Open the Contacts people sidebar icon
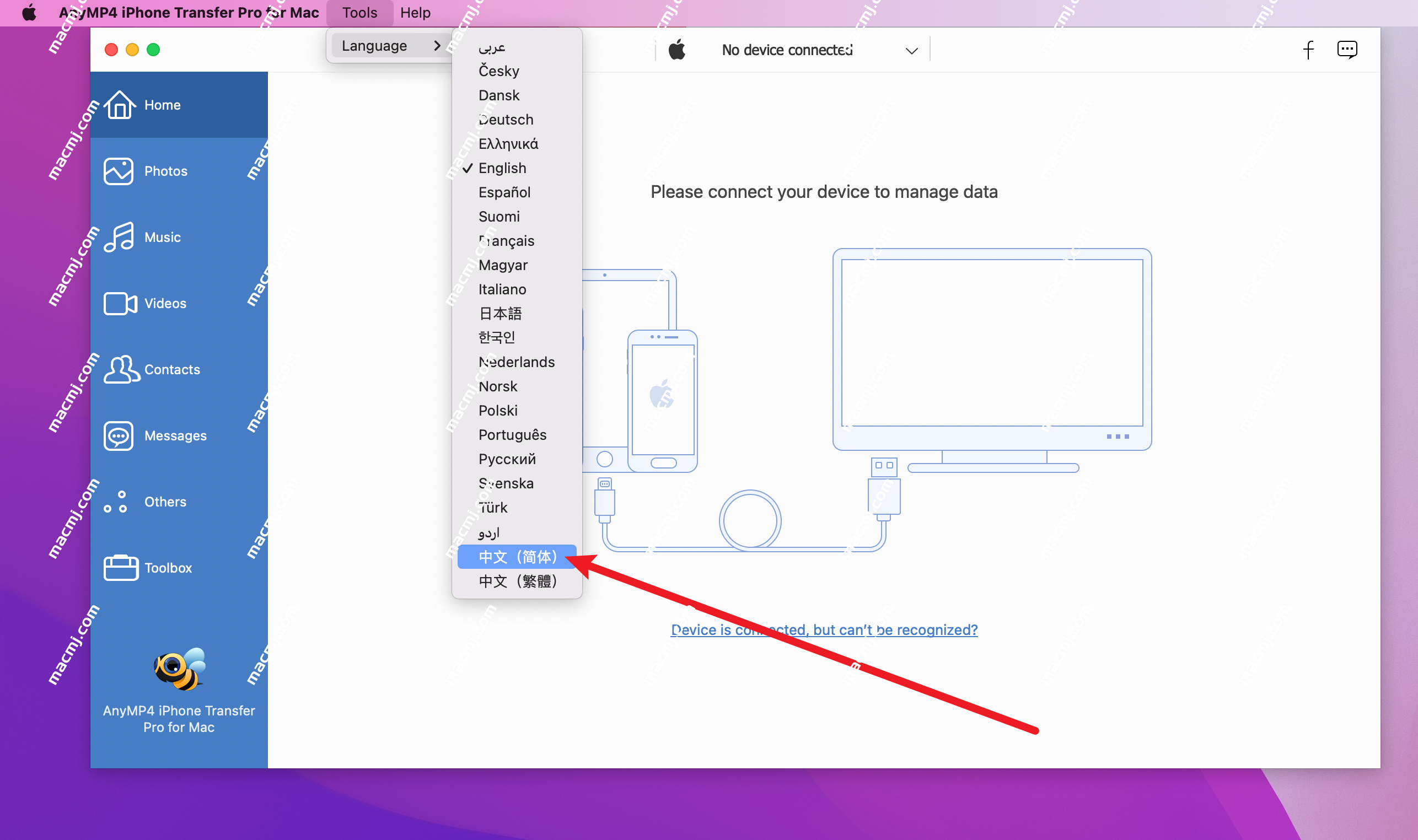 (x=122, y=369)
